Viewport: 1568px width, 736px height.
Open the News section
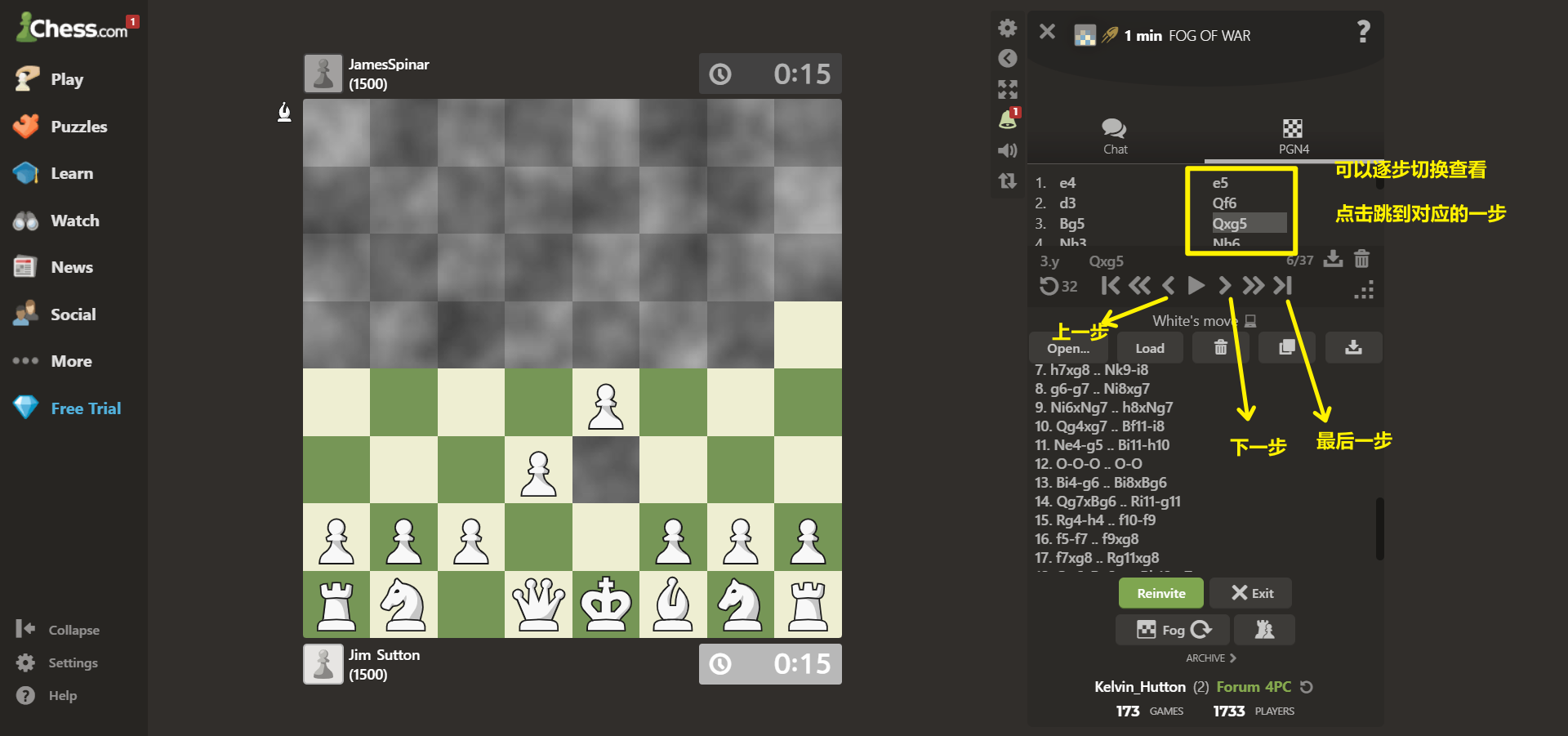pos(54,267)
